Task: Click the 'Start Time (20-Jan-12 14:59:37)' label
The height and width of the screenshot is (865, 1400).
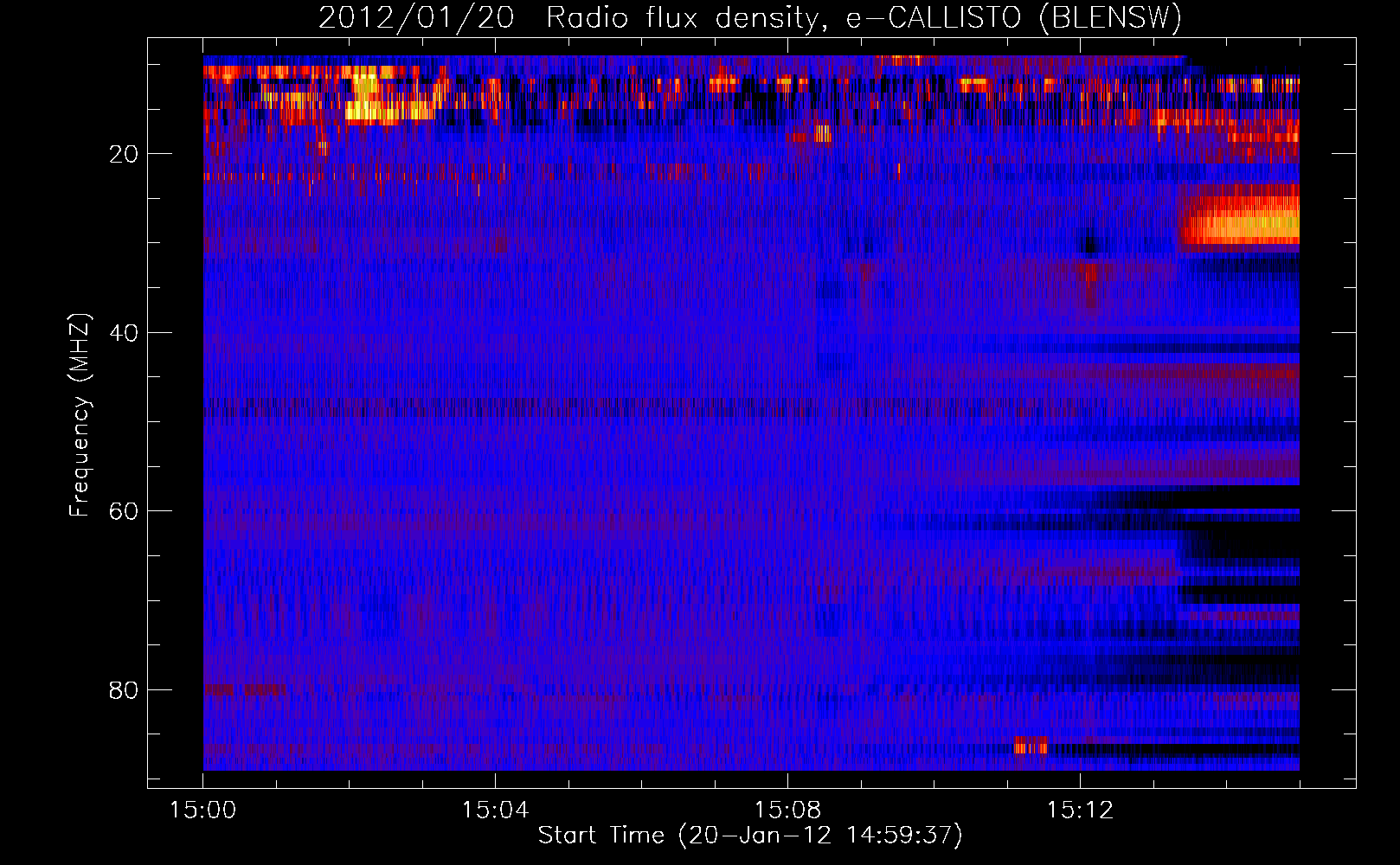Action: [750, 836]
